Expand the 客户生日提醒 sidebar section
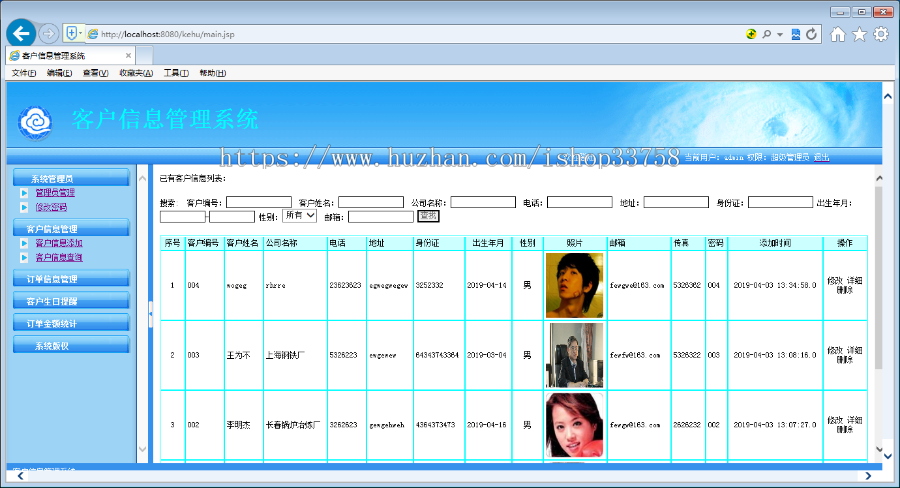 coord(71,300)
